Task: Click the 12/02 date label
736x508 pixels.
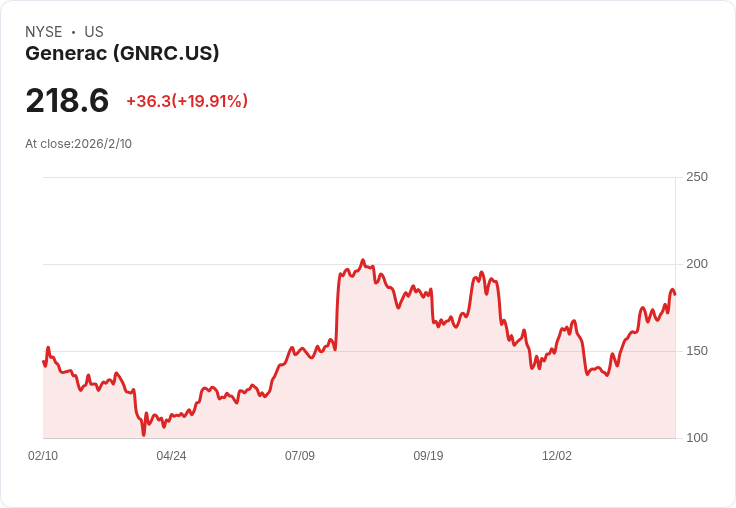Action: [x=557, y=456]
